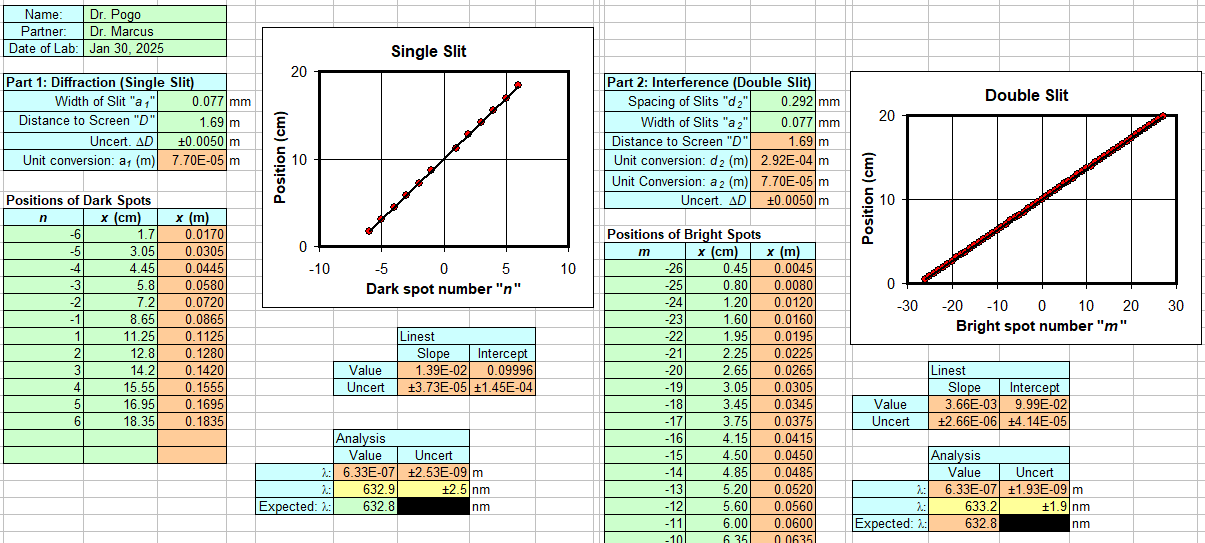Click the intercept value 9.99E-02 cell
Image resolution: width=1205 pixels, height=543 pixels.
1034,404
